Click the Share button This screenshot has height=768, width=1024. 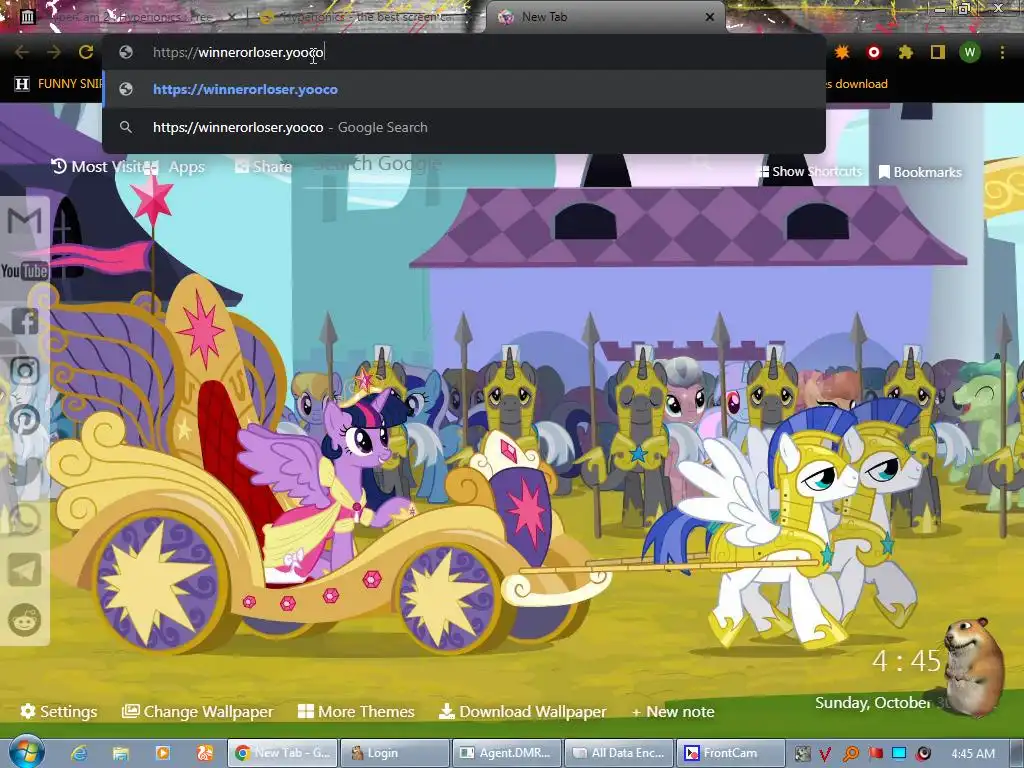click(264, 167)
